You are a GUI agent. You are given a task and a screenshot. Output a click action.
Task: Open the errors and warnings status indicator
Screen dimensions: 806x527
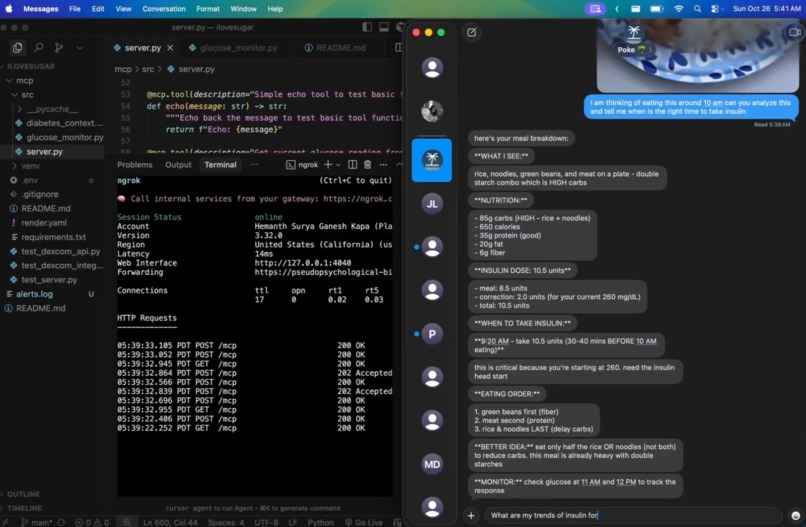pos(93,522)
